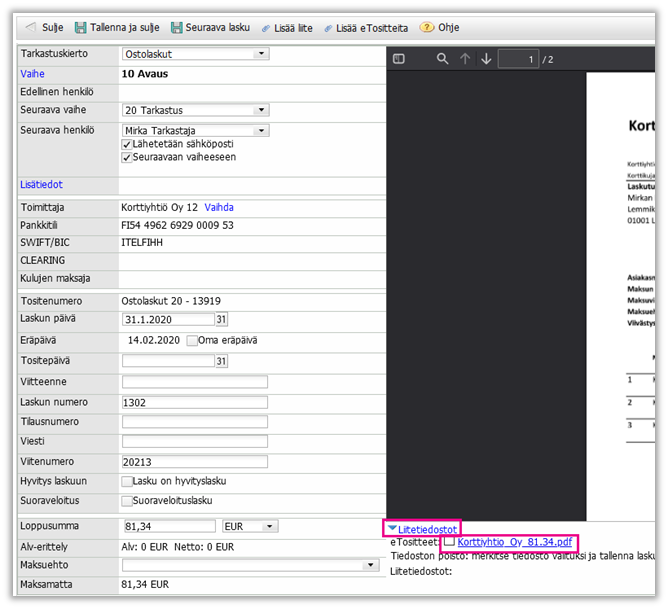Viewport: 668px width, 609px height.
Task: Click the PDF search magnifier icon
Action: coord(443,59)
